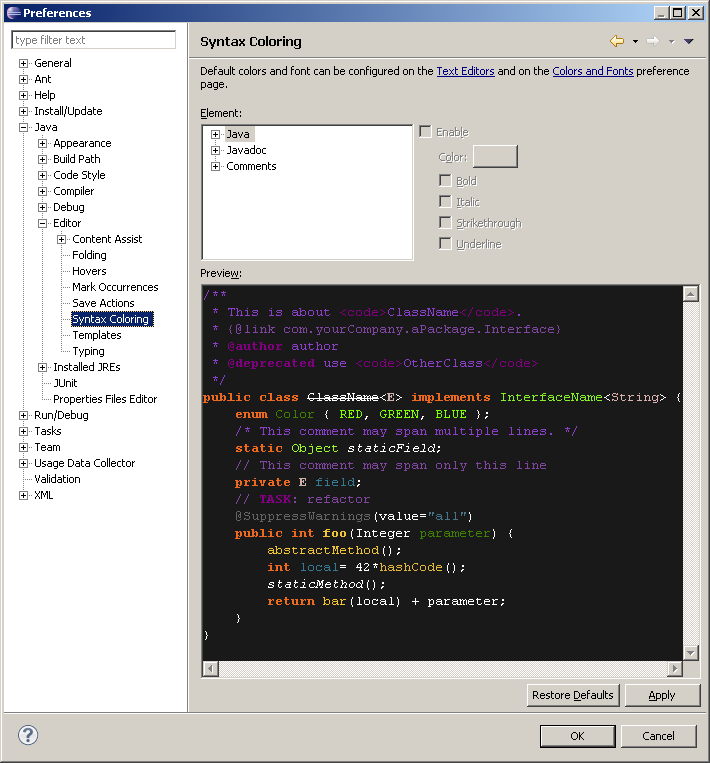
Task: Collapse the Editor tree node
Action: (x=42, y=223)
